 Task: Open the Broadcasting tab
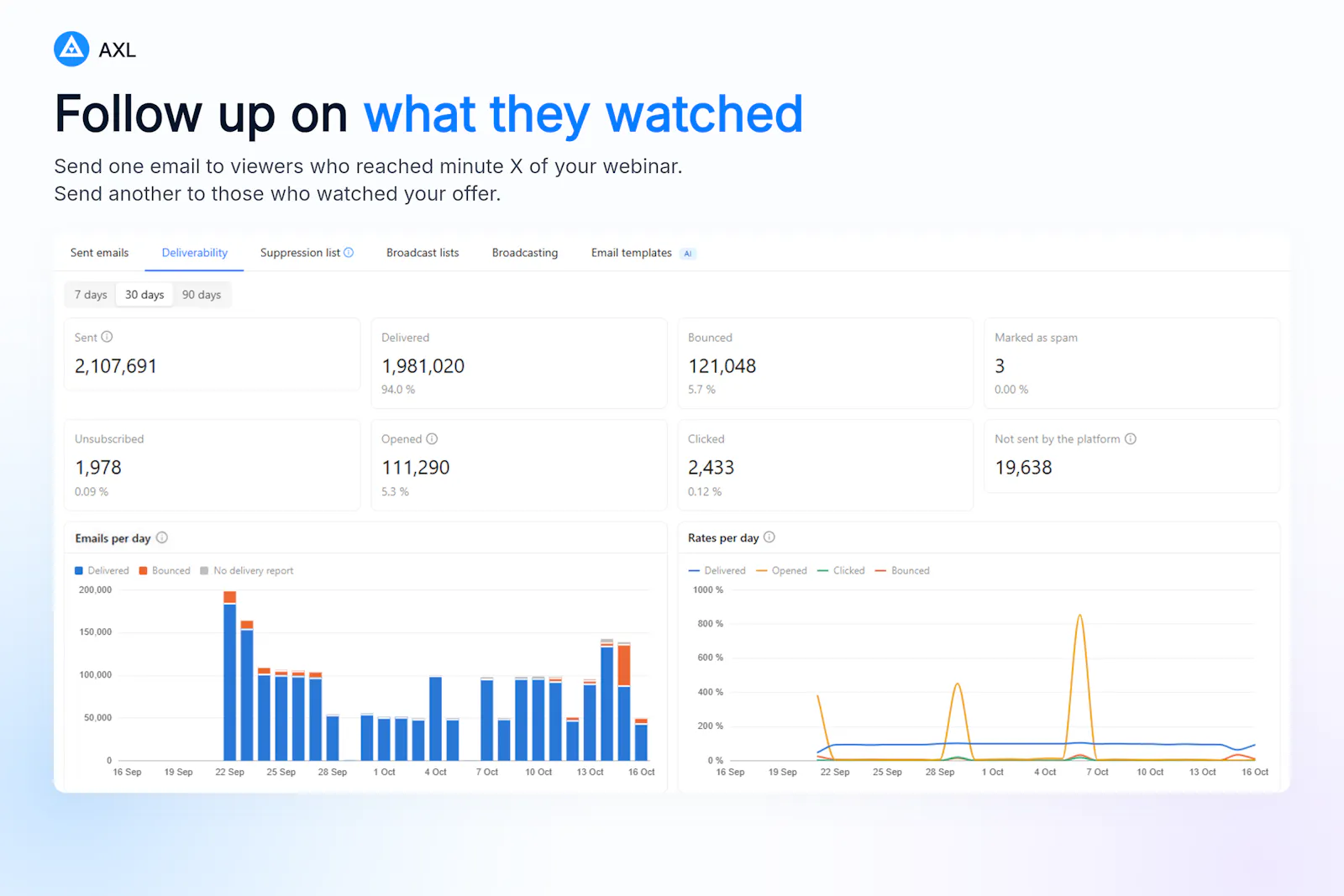[x=525, y=253]
